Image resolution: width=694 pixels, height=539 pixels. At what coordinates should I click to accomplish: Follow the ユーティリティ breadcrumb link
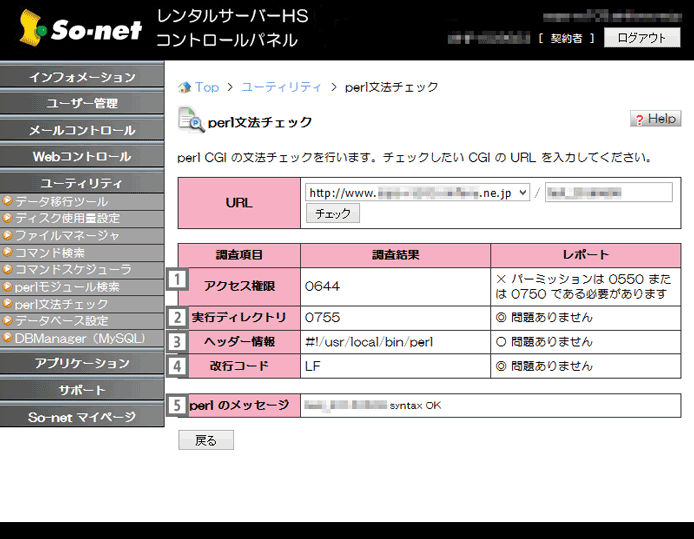click(281, 87)
